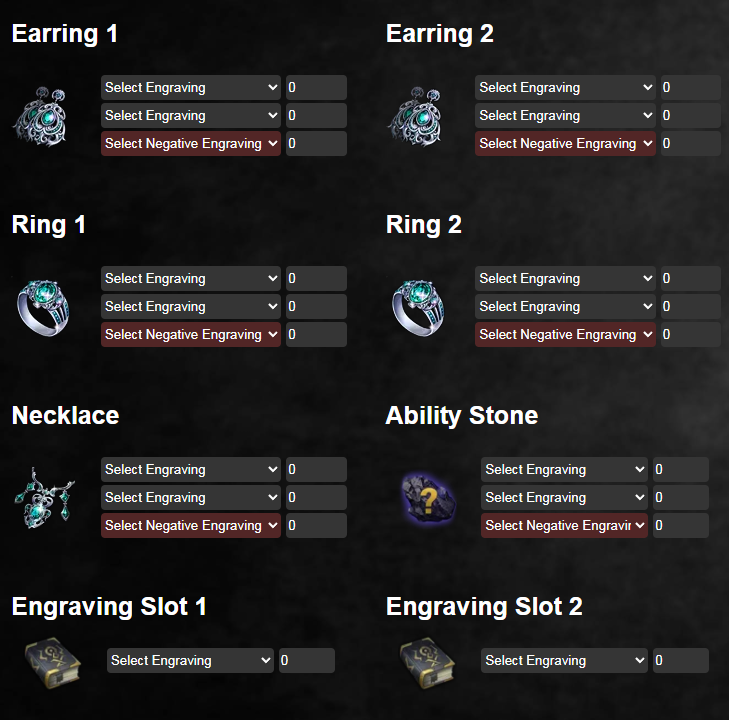729x720 pixels.
Task: Click the Earring 2 jewelry icon
Action: [x=415, y=116]
